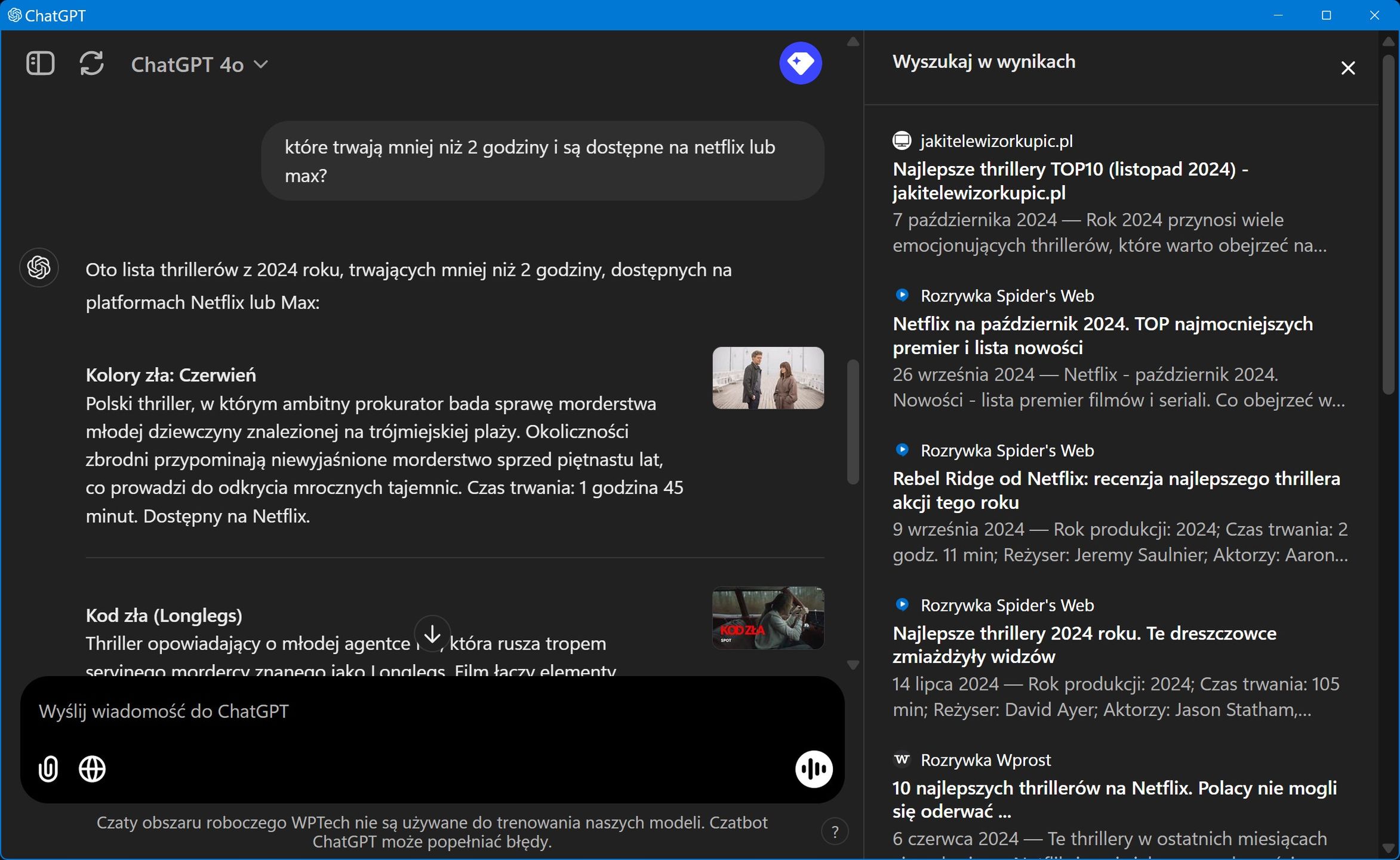Image resolution: width=1400 pixels, height=860 pixels.
Task: Toggle the sidebar panel icon
Action: pos(41,63)
